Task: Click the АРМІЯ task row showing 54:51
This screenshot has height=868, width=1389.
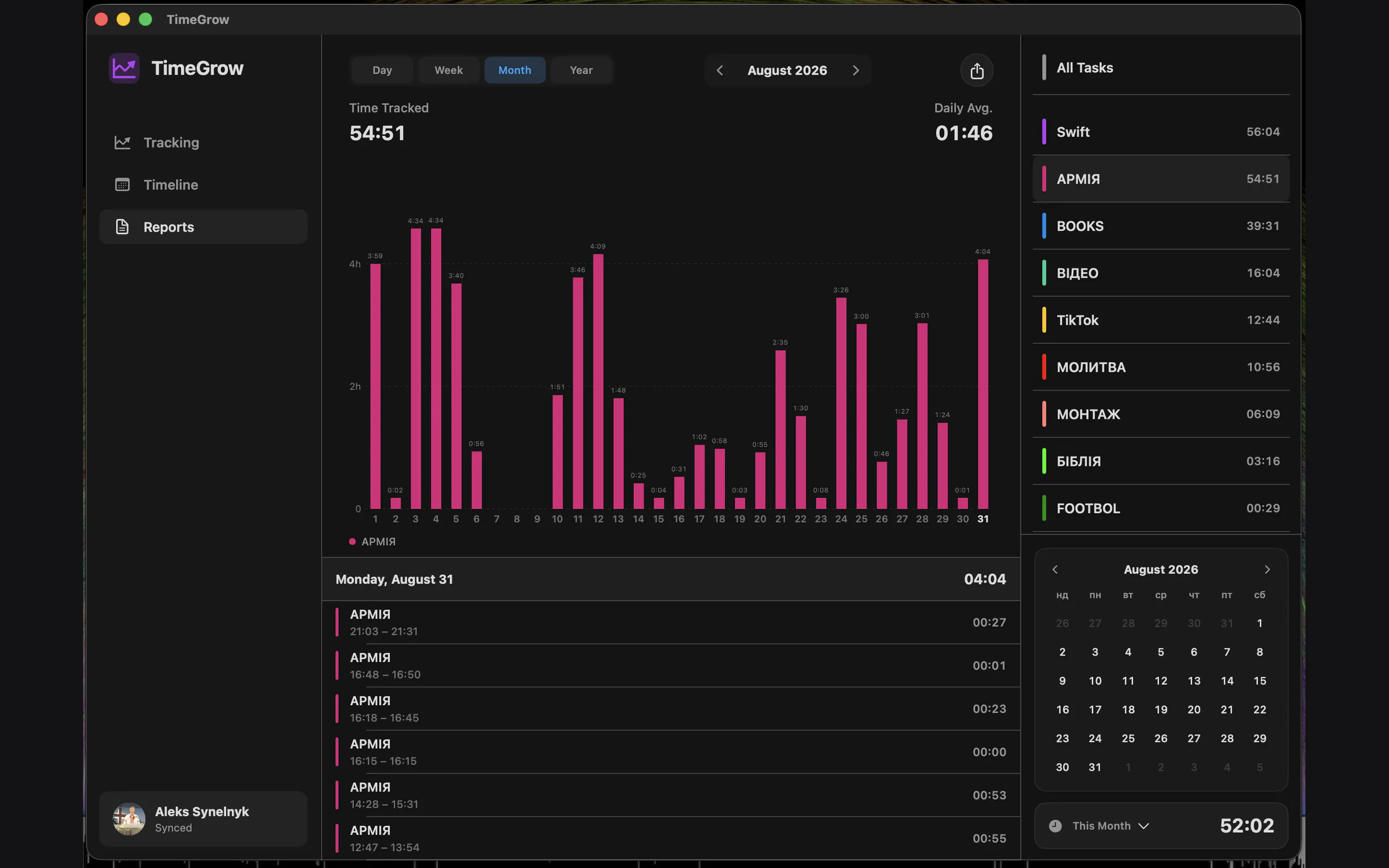Action: point(1161,178)
